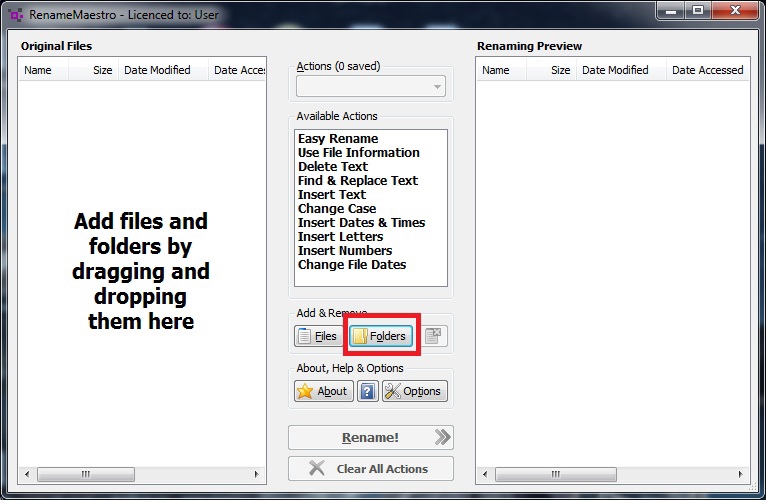The image size is (766, 502).
Task: Click the tools icon on Options button
Action: 392,391
